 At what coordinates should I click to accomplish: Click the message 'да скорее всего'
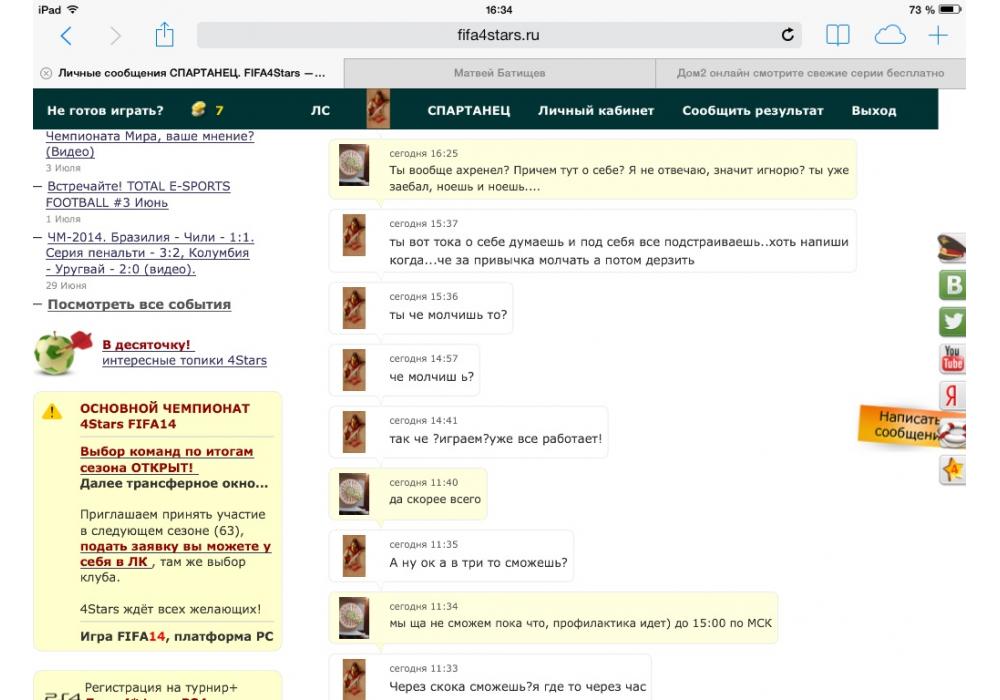(x=435, y=499)
